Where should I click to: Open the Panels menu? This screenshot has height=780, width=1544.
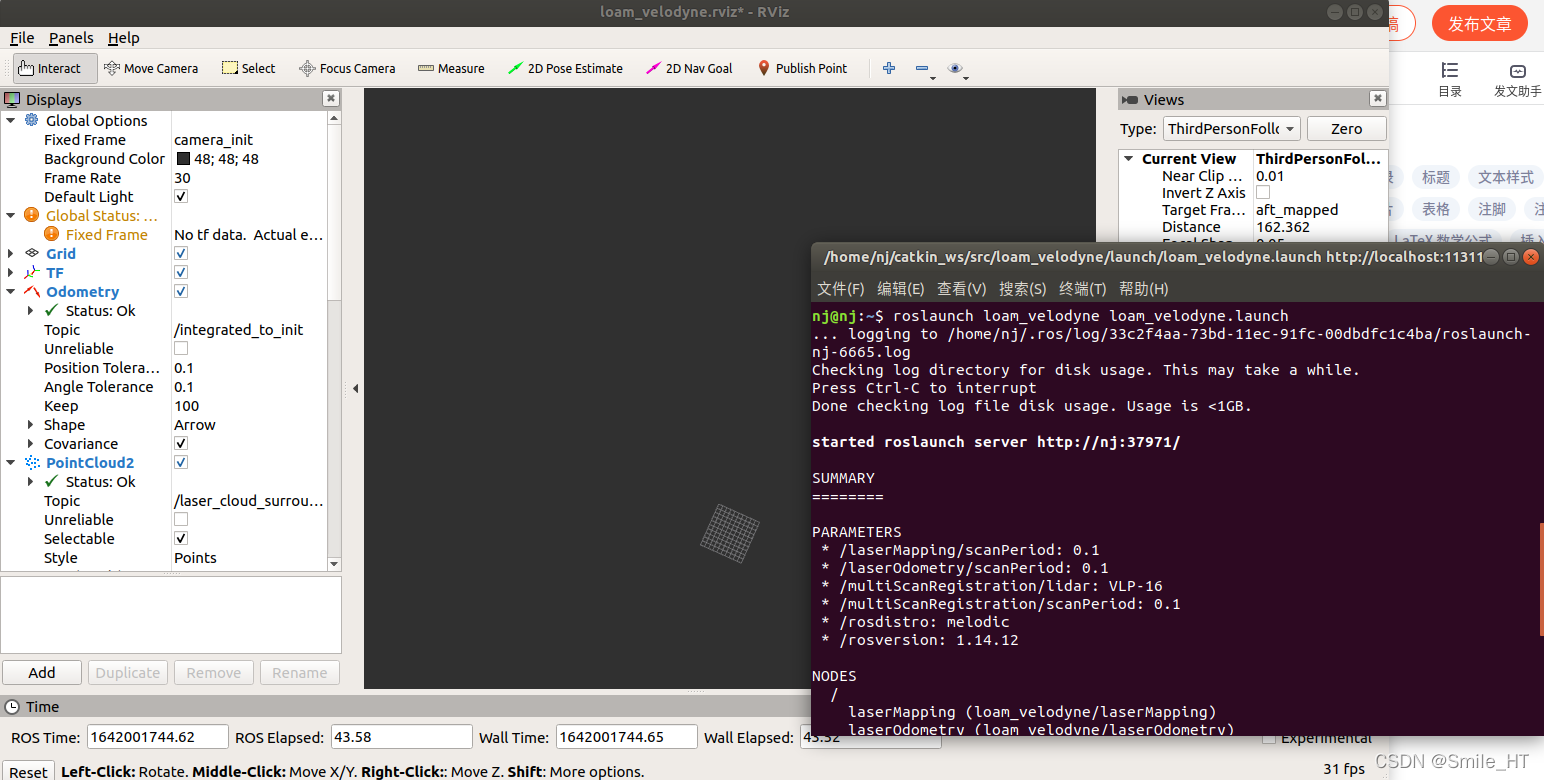pos(71,38)
